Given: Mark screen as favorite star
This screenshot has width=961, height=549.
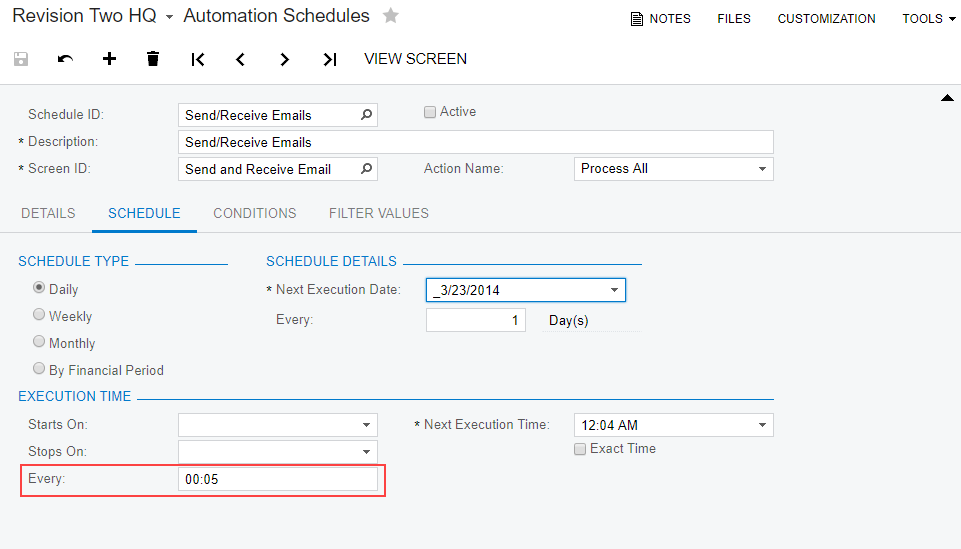Looking at the screenshot, I should 391,16.
